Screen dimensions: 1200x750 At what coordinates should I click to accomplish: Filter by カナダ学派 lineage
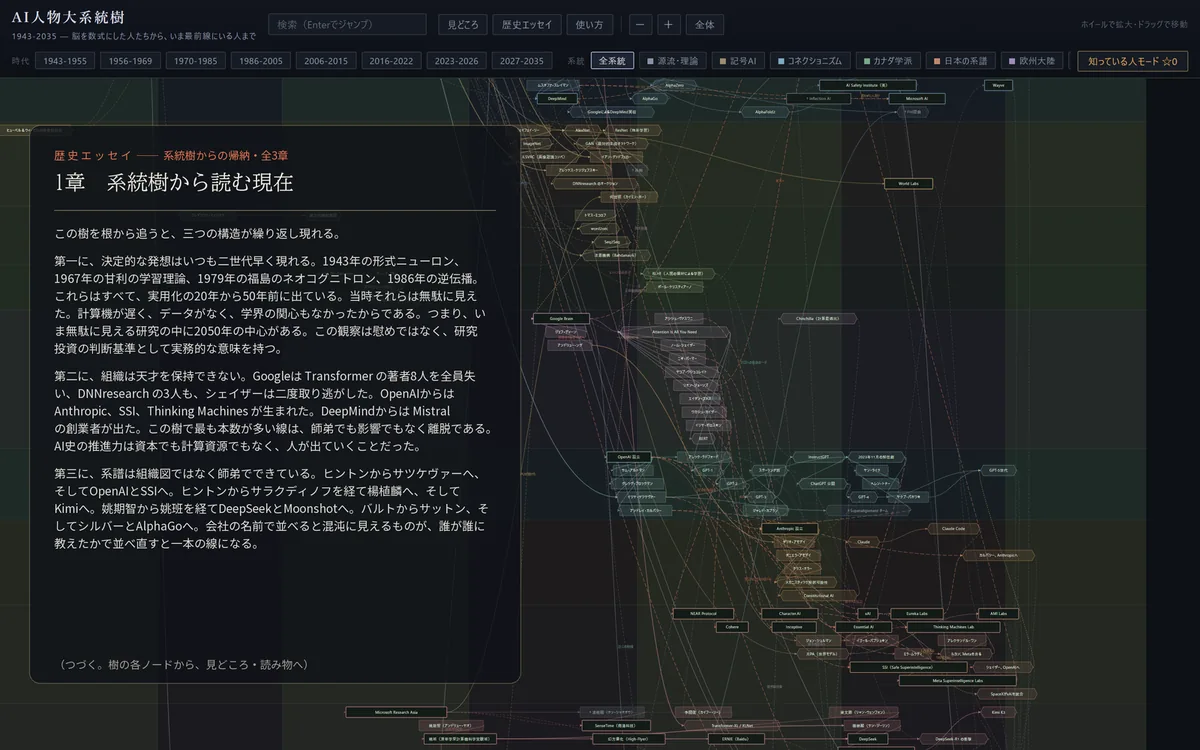tap(889, 61)
